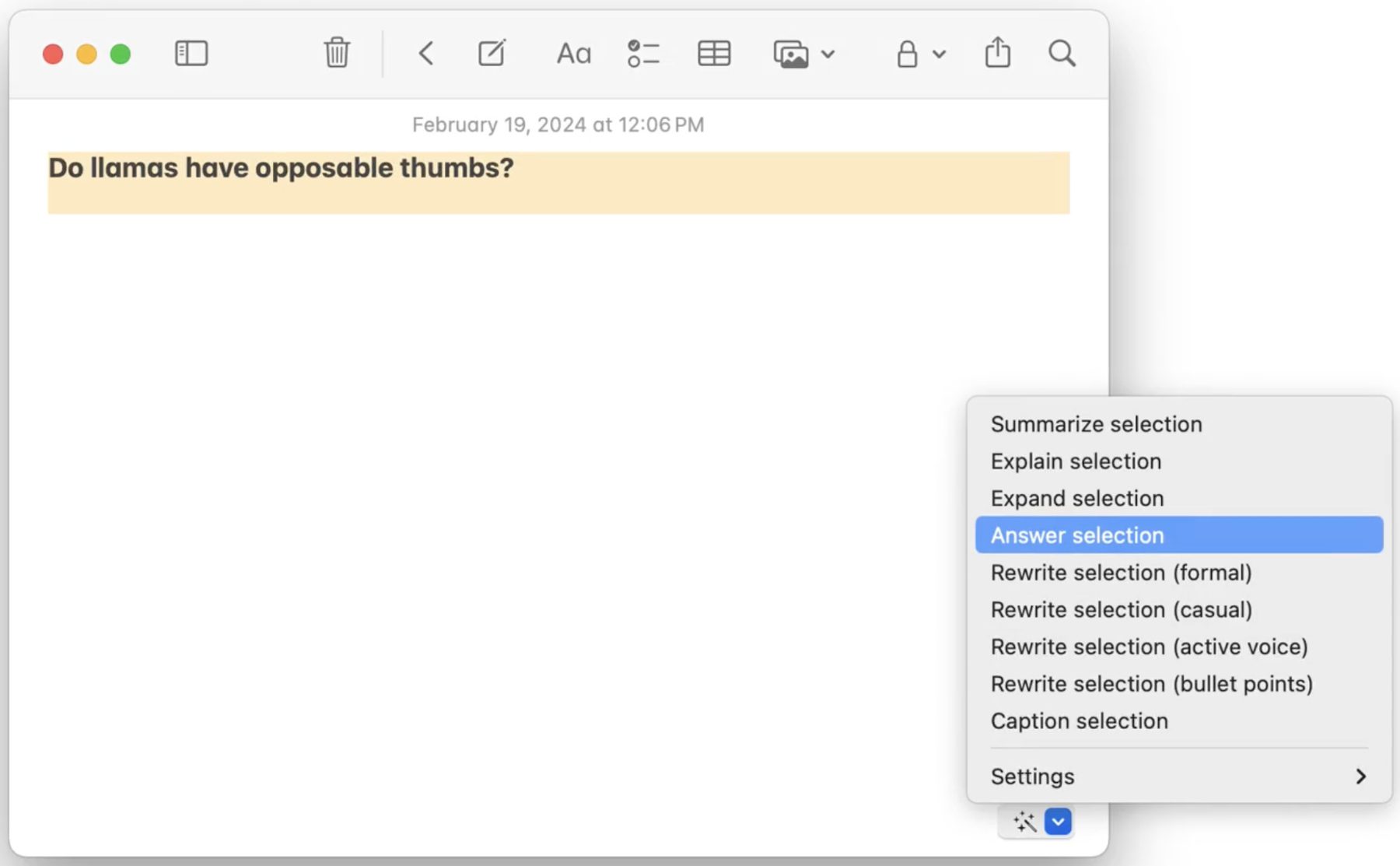Viewport: 1400px width, 866px height.
Task: Choose Rewrite selection (formal) option
Action: tap(1121, 573)
